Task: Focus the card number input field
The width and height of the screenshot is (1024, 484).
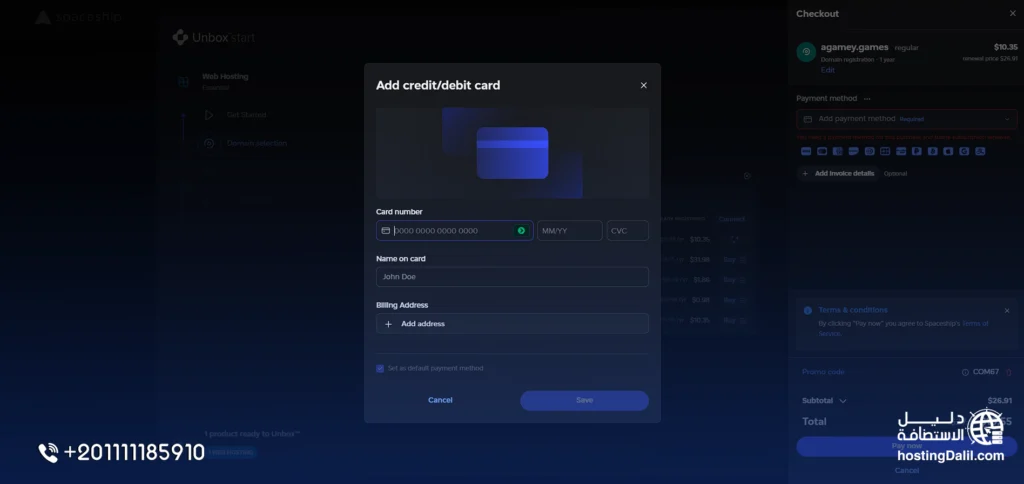Action: coord(455,231)
